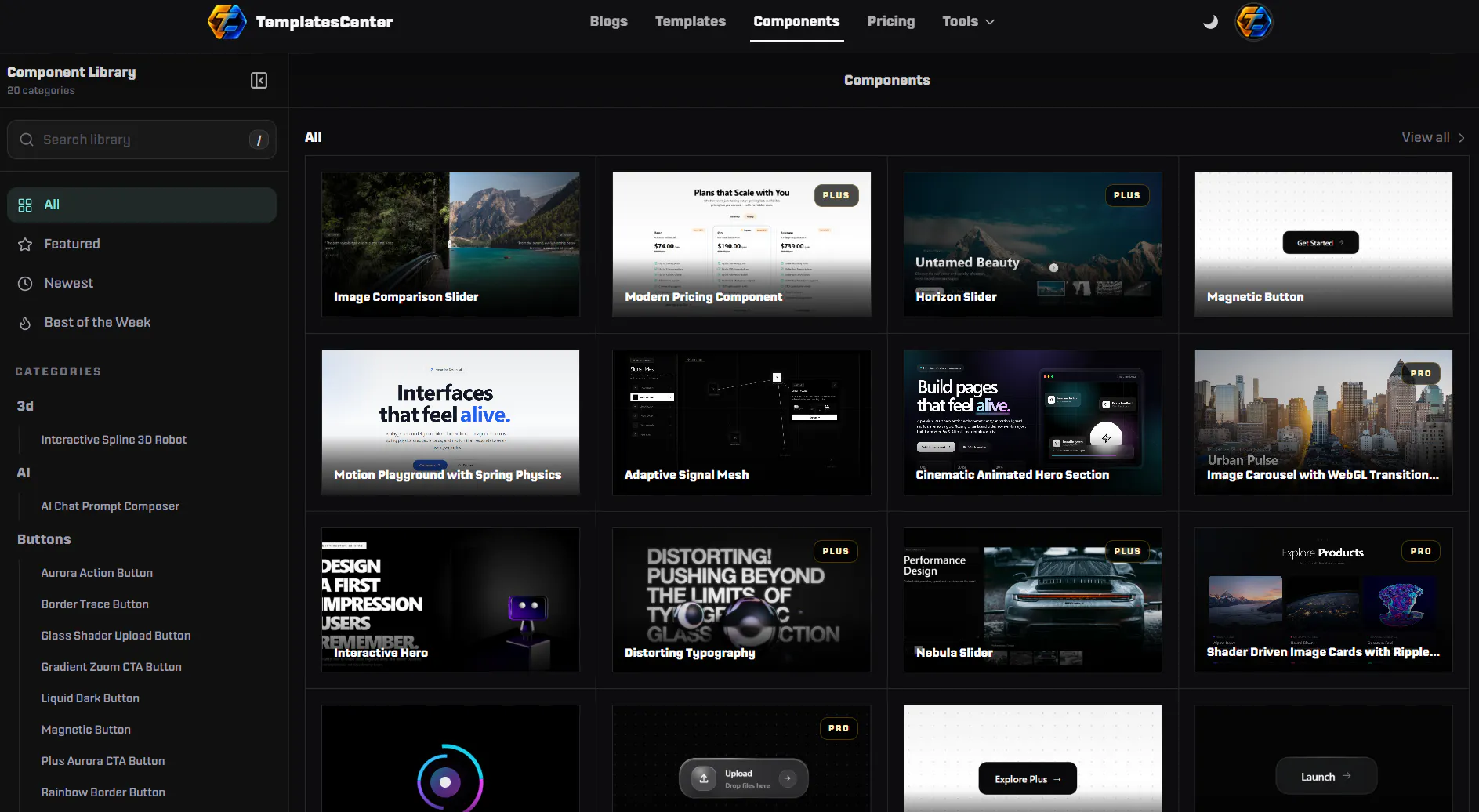The width and height of the screenshot is (1479, 812).
Task: Open Motion Playground with Spring Physics card
Action: pyautogui.click(x=451, y=422)
